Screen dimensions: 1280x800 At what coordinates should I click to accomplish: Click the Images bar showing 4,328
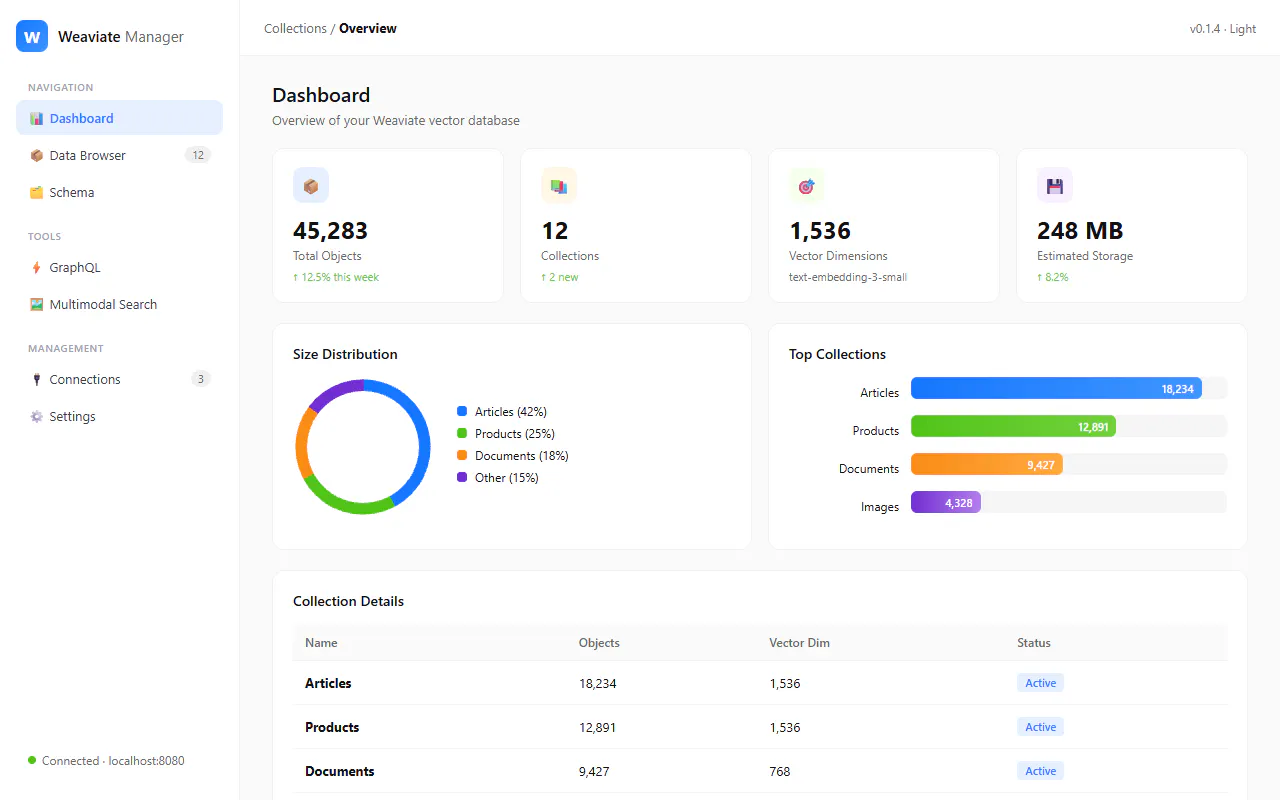(x=946, y=503)
